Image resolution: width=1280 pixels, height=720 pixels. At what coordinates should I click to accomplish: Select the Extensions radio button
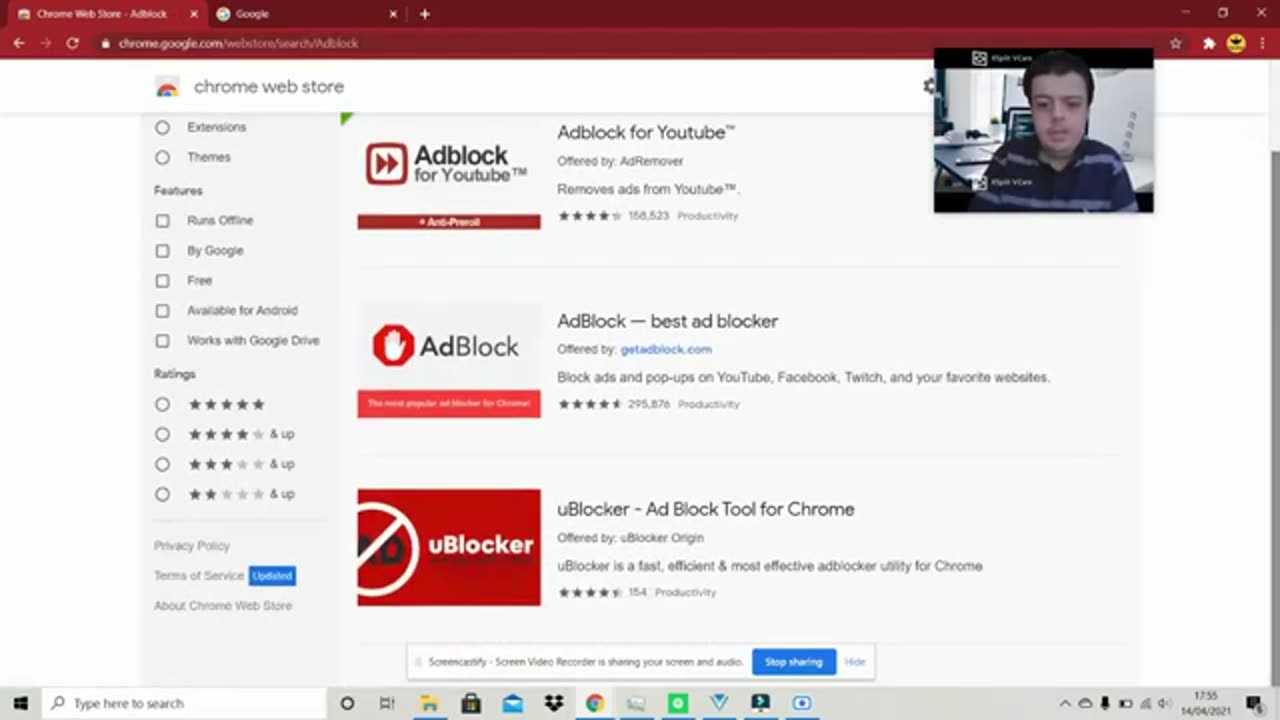click(162, 127)
